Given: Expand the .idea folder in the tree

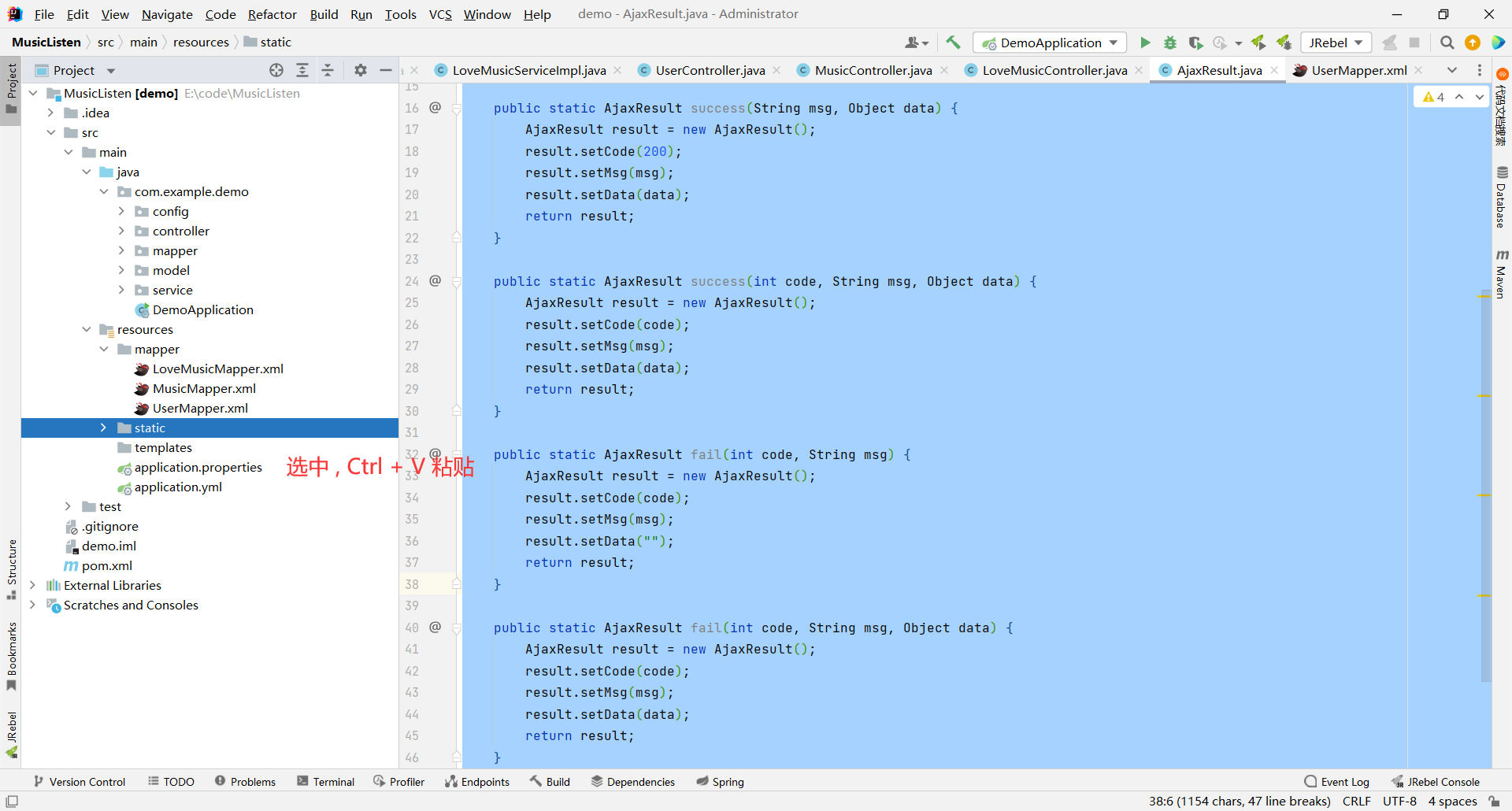Looking at the screenshot, I should tap(50, 113).
